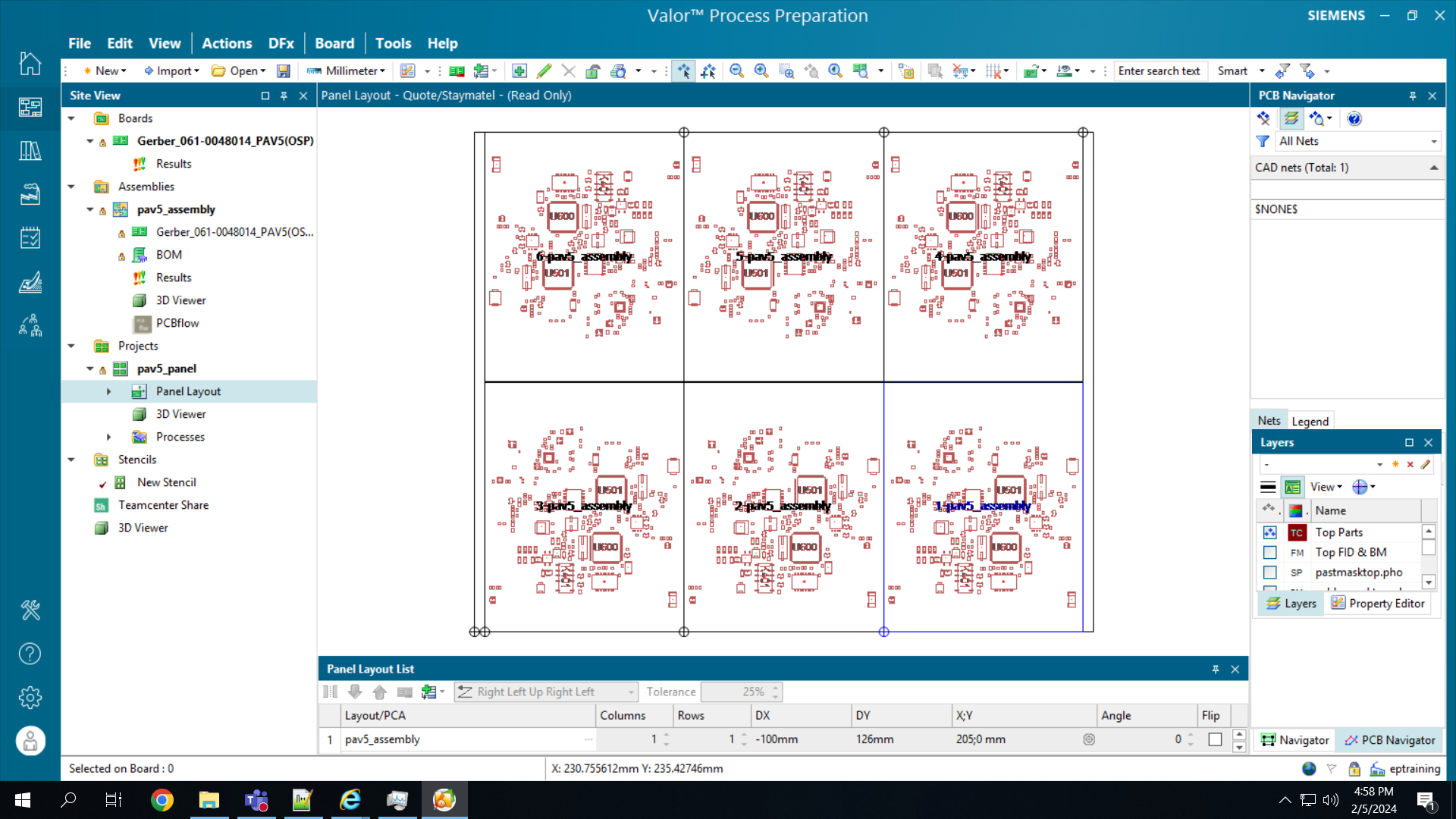Switch to the Legend tab
The image size is (1456, 819).
1310,422
